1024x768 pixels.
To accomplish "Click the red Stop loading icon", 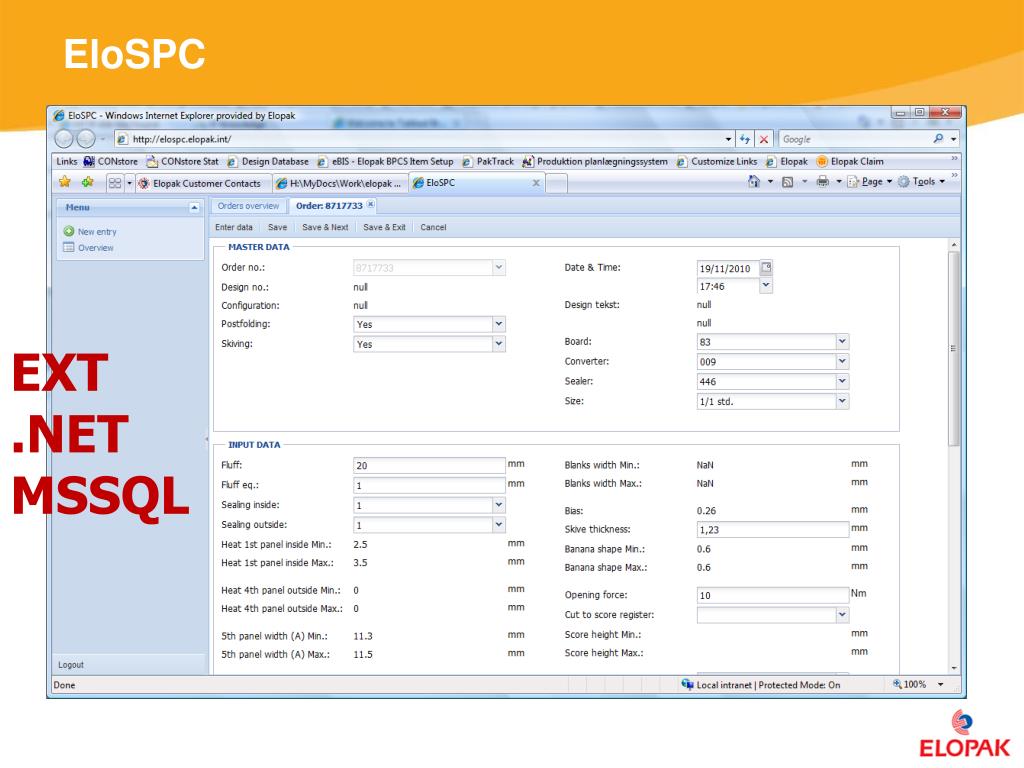I will (x=763, y=138).
